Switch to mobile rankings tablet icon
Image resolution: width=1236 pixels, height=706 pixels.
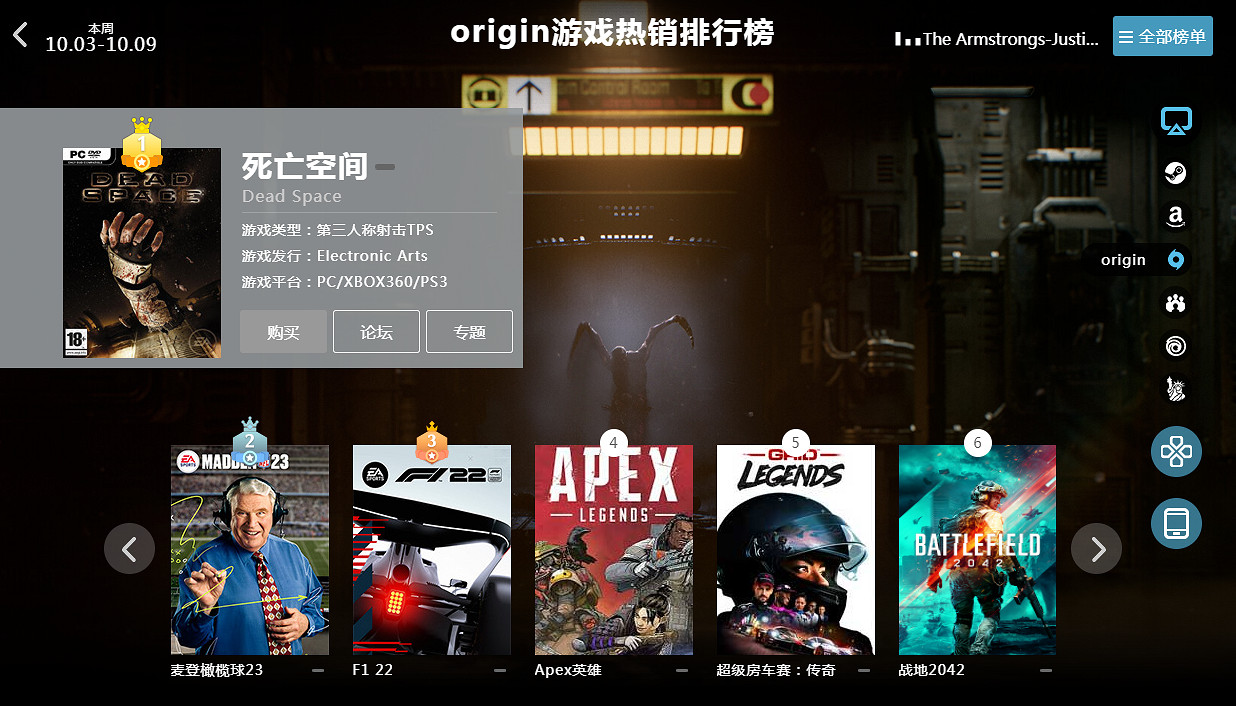point(1176,523)
